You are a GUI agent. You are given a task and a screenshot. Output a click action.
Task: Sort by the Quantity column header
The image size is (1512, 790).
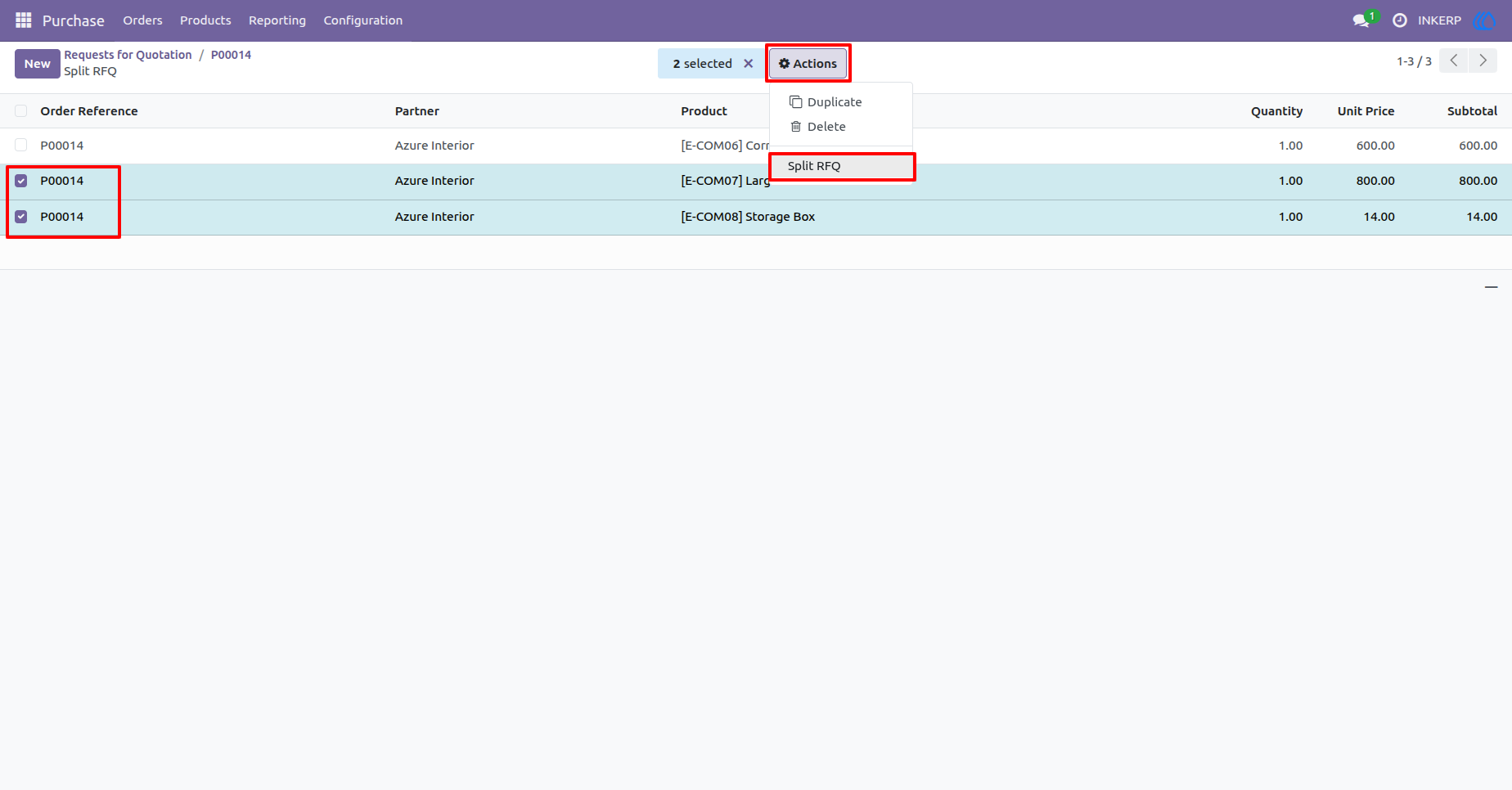point(1276,111)
